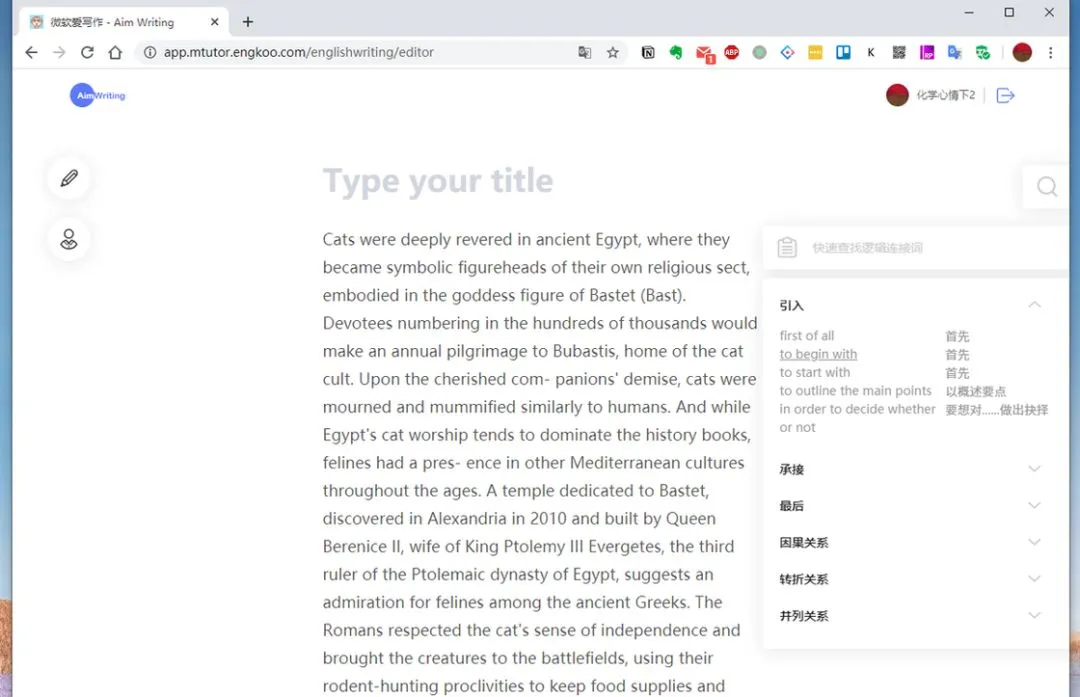Click the green shield extension icon
Image resolution: width=1080 pixels, height=697 pixels.
pyautogui.click(x=983, y=52)
